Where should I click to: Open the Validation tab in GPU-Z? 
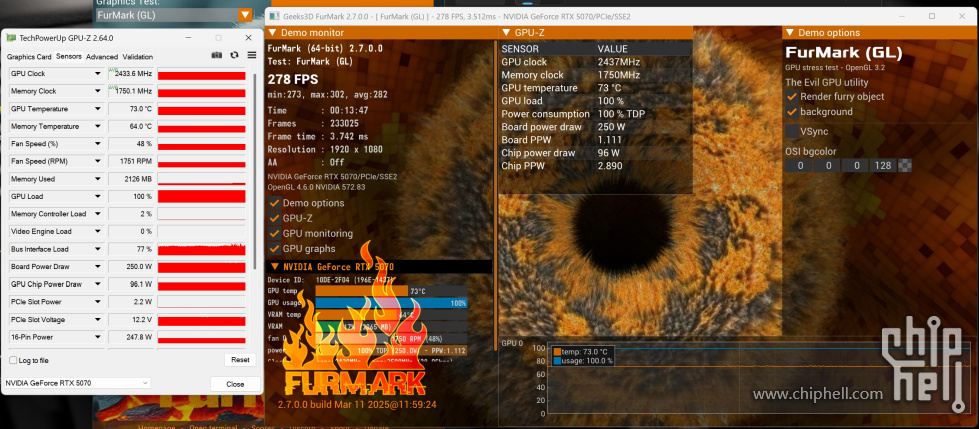137,57
